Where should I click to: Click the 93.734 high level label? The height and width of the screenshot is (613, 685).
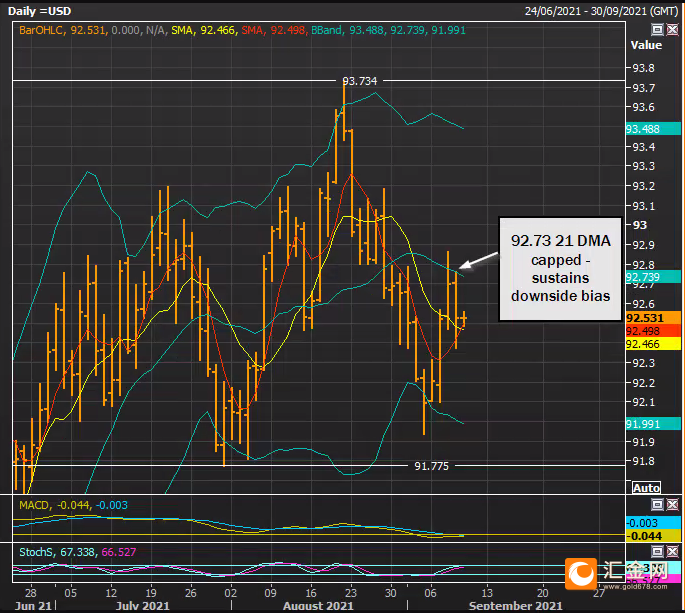360,81
